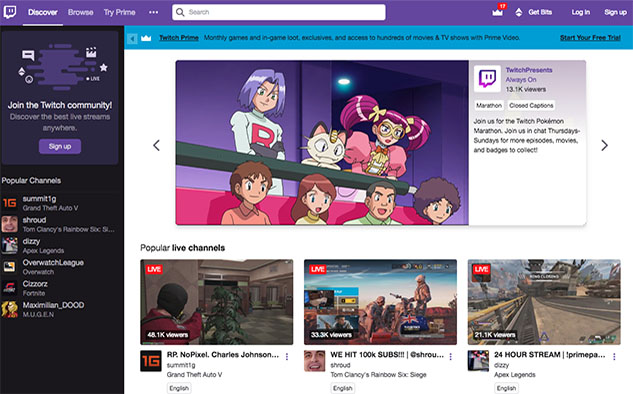Open shroud avatar in Popular Channels
Image resolution: width=633 pixels, height=394 pixels.
[x=10, y=224]
